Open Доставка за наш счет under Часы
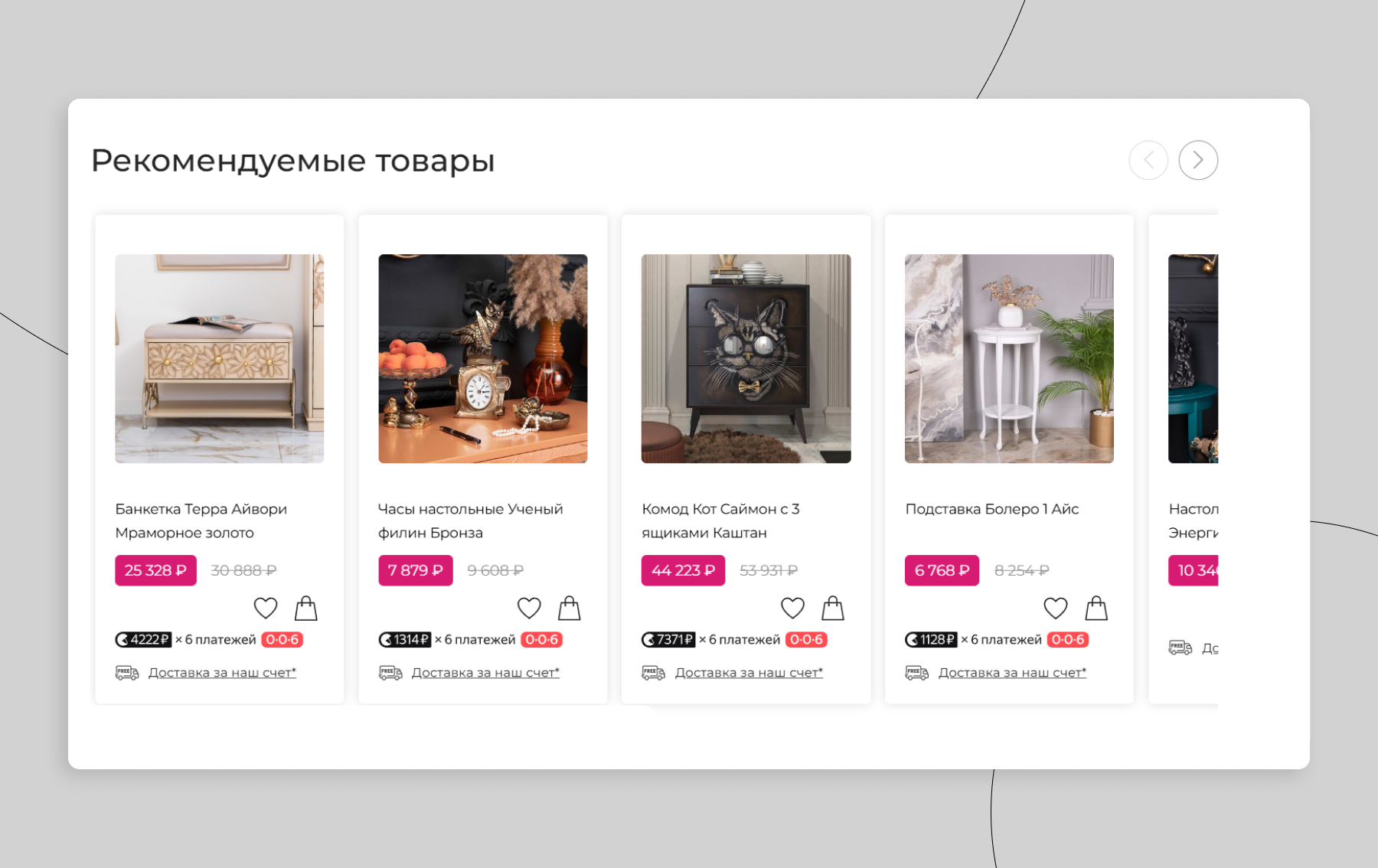1378x868 pixels. point(485,673)
